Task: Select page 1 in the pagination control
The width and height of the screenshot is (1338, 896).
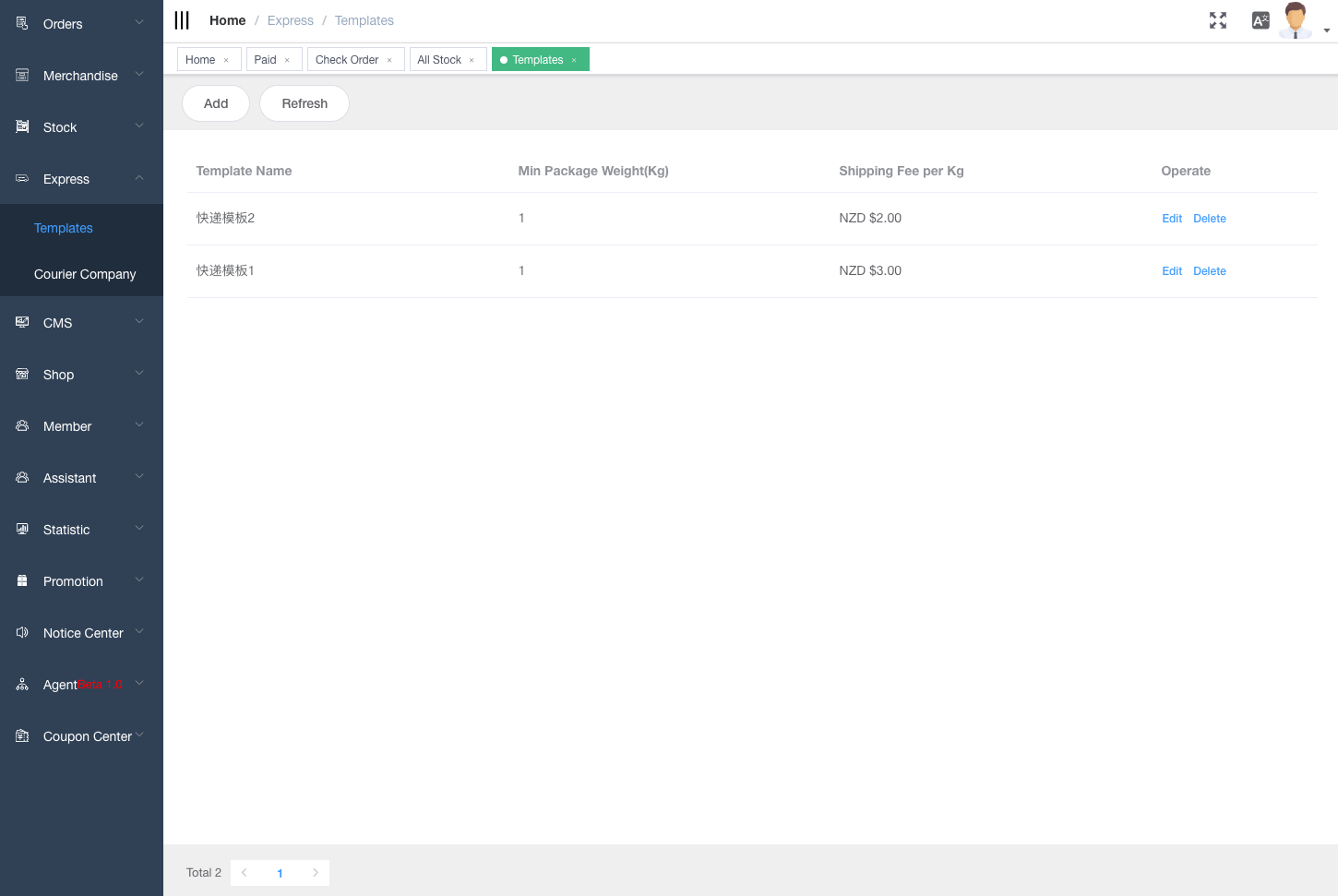Action: pyautogui.click(x=280, y=872)
